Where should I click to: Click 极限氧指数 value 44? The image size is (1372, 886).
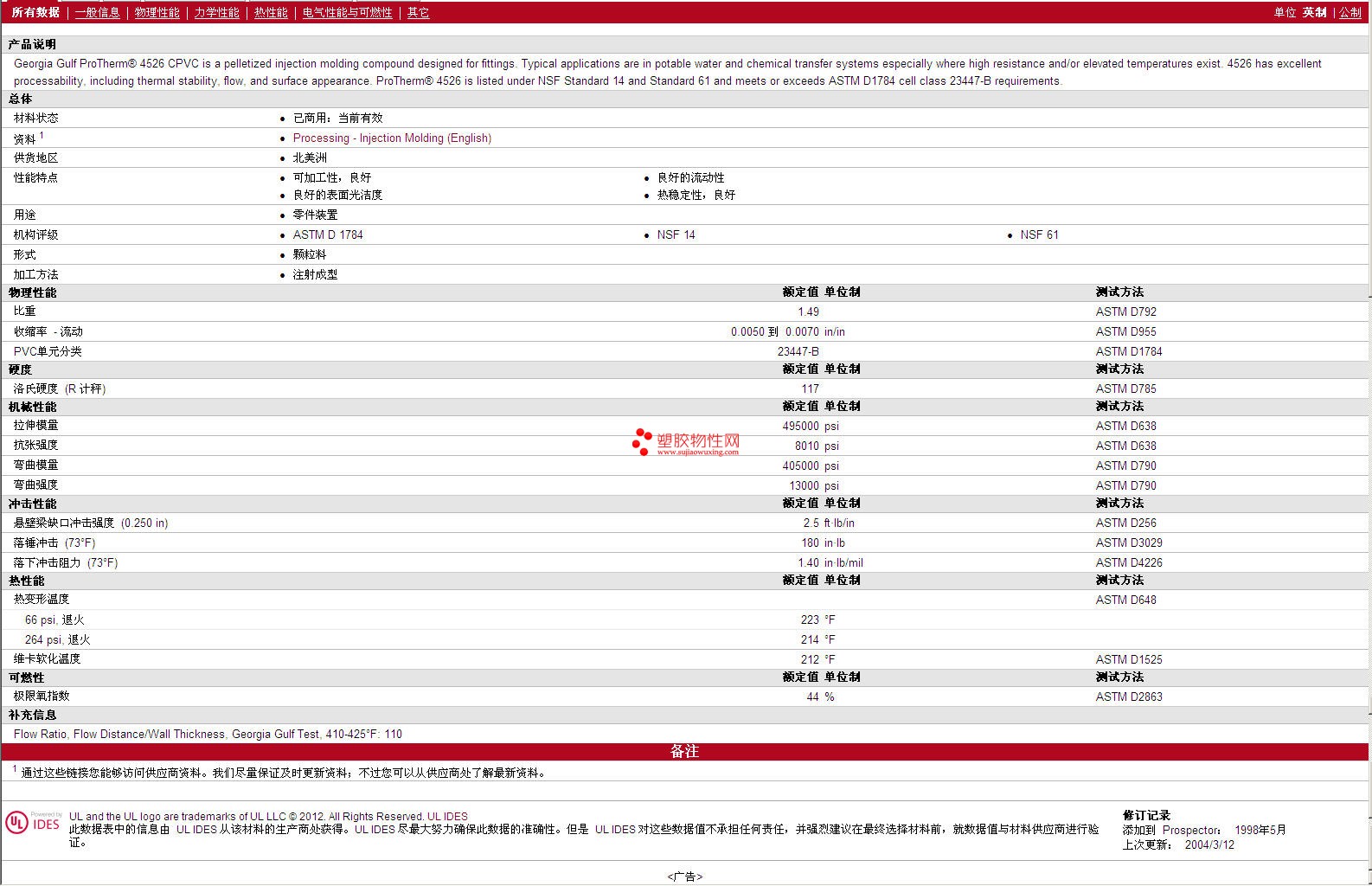812,697
